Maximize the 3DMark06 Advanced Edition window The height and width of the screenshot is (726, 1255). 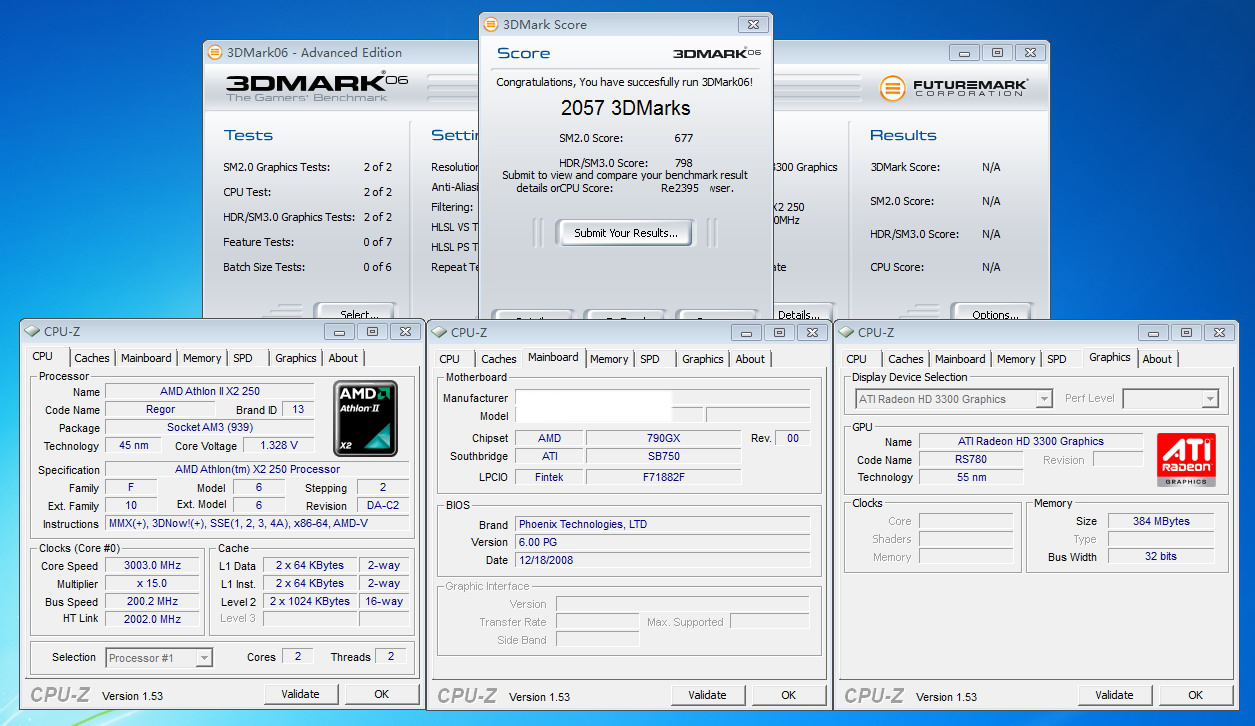pos(998,52)
